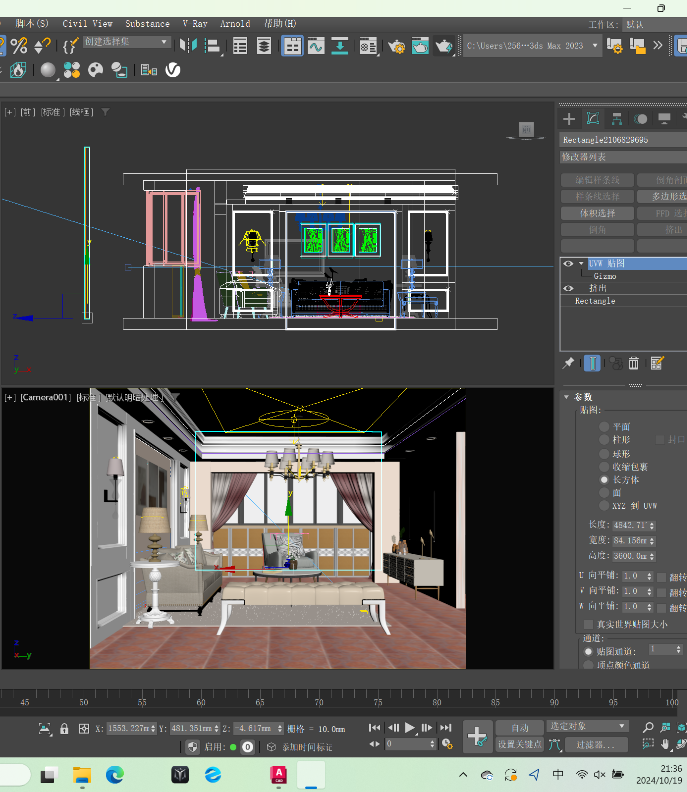Open the Curve Editor icon
Viewport: 687px width, 792px height.
(316, 45)
